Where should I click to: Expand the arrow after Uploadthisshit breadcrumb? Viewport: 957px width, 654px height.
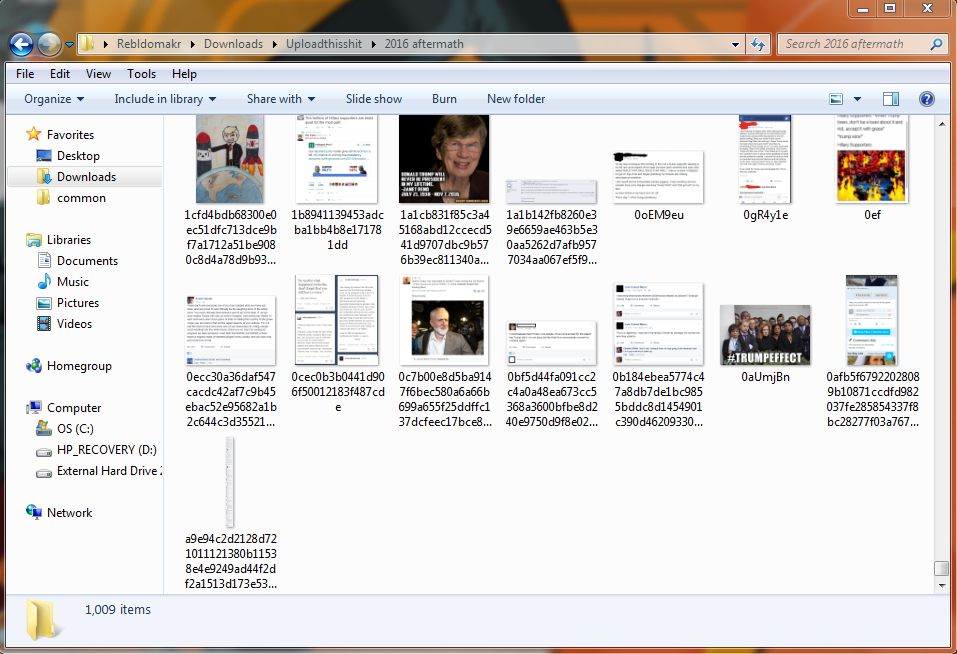coord(374,45)
